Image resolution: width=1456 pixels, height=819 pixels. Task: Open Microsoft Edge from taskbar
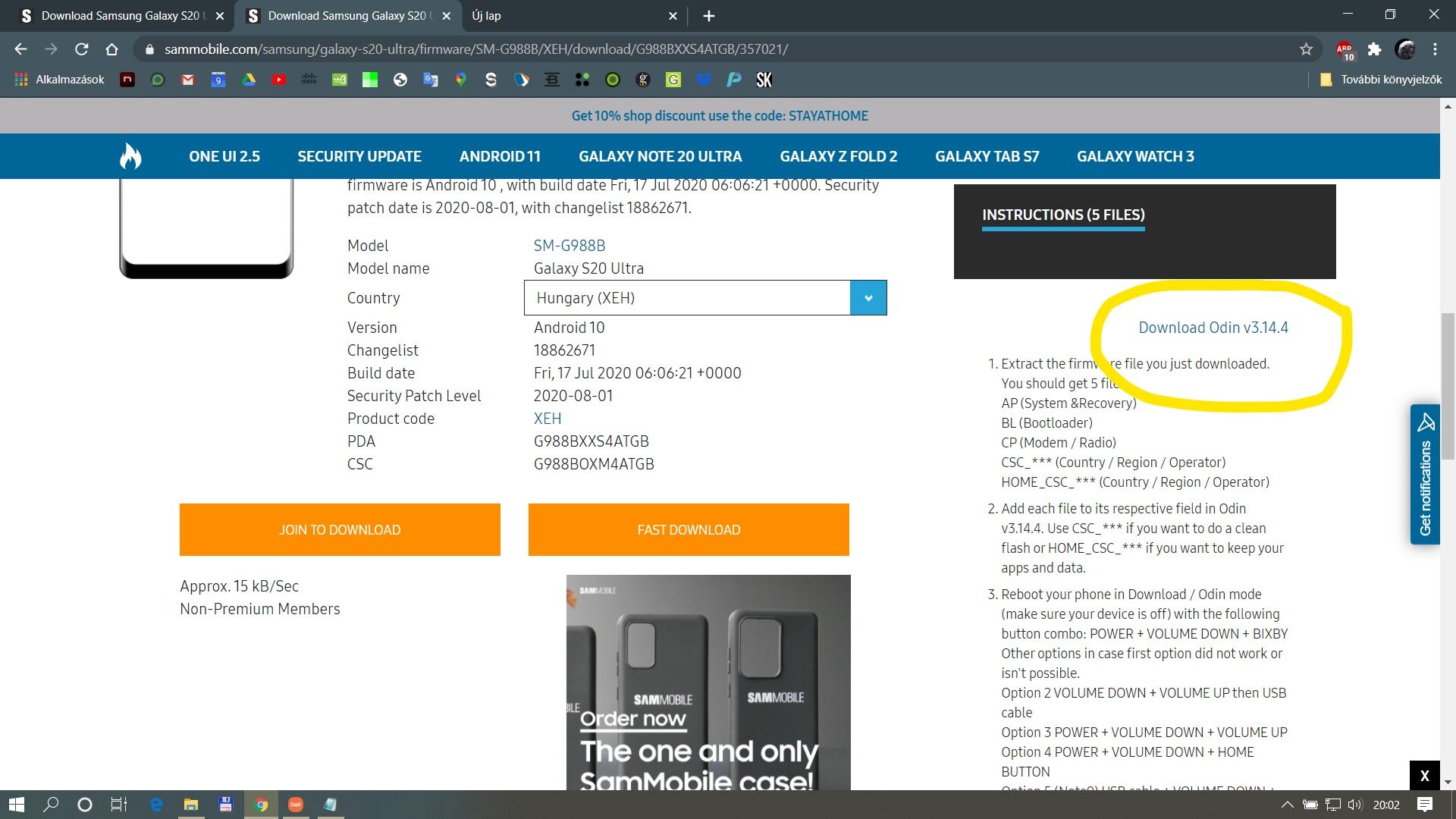pos(156,805)
